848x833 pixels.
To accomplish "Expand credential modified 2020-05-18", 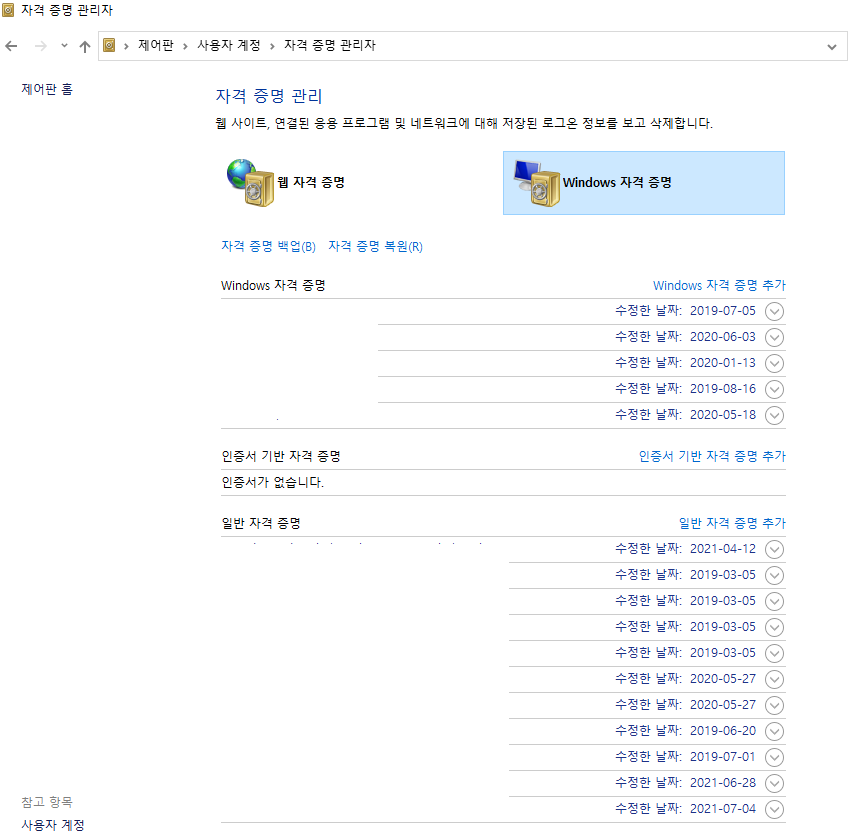I will [774, 415].
